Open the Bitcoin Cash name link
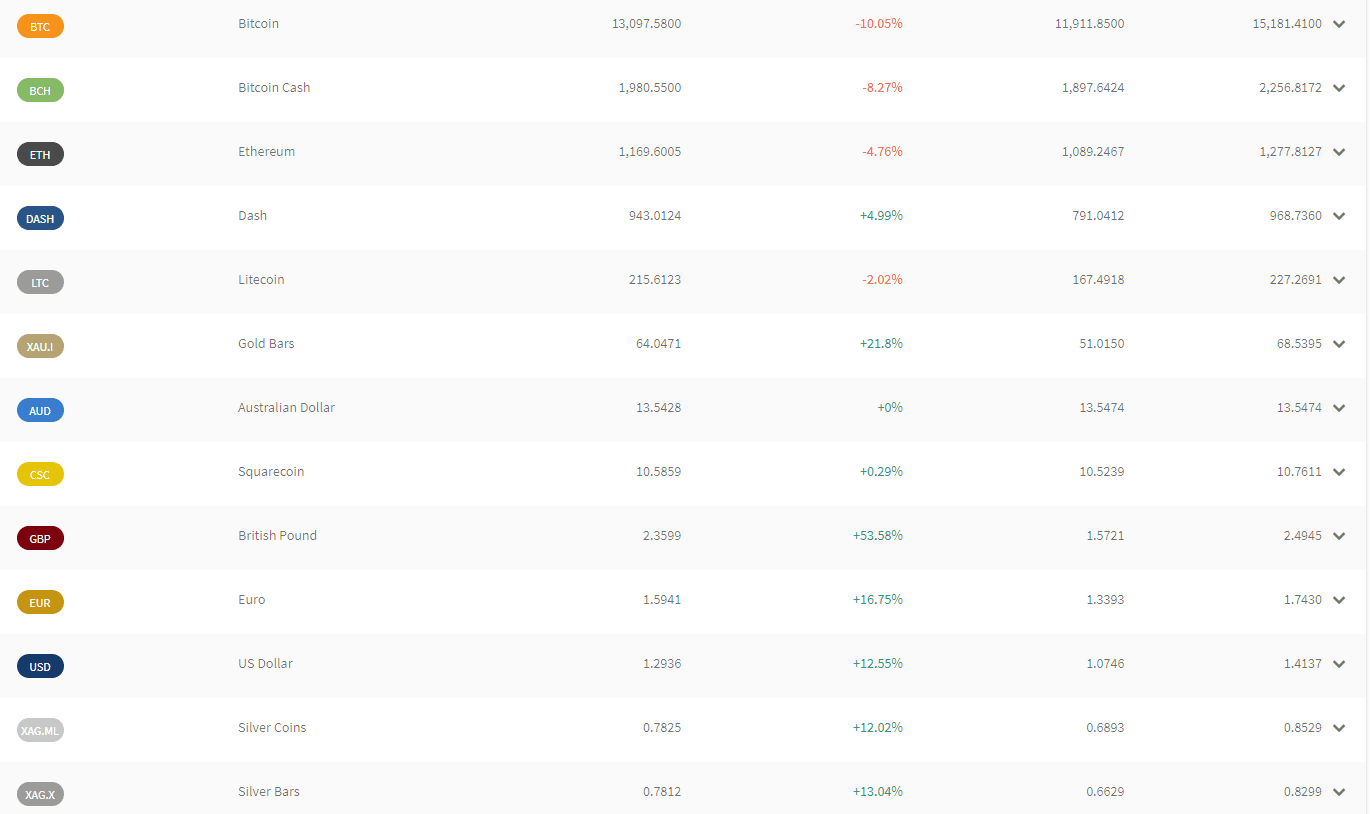 274,87
